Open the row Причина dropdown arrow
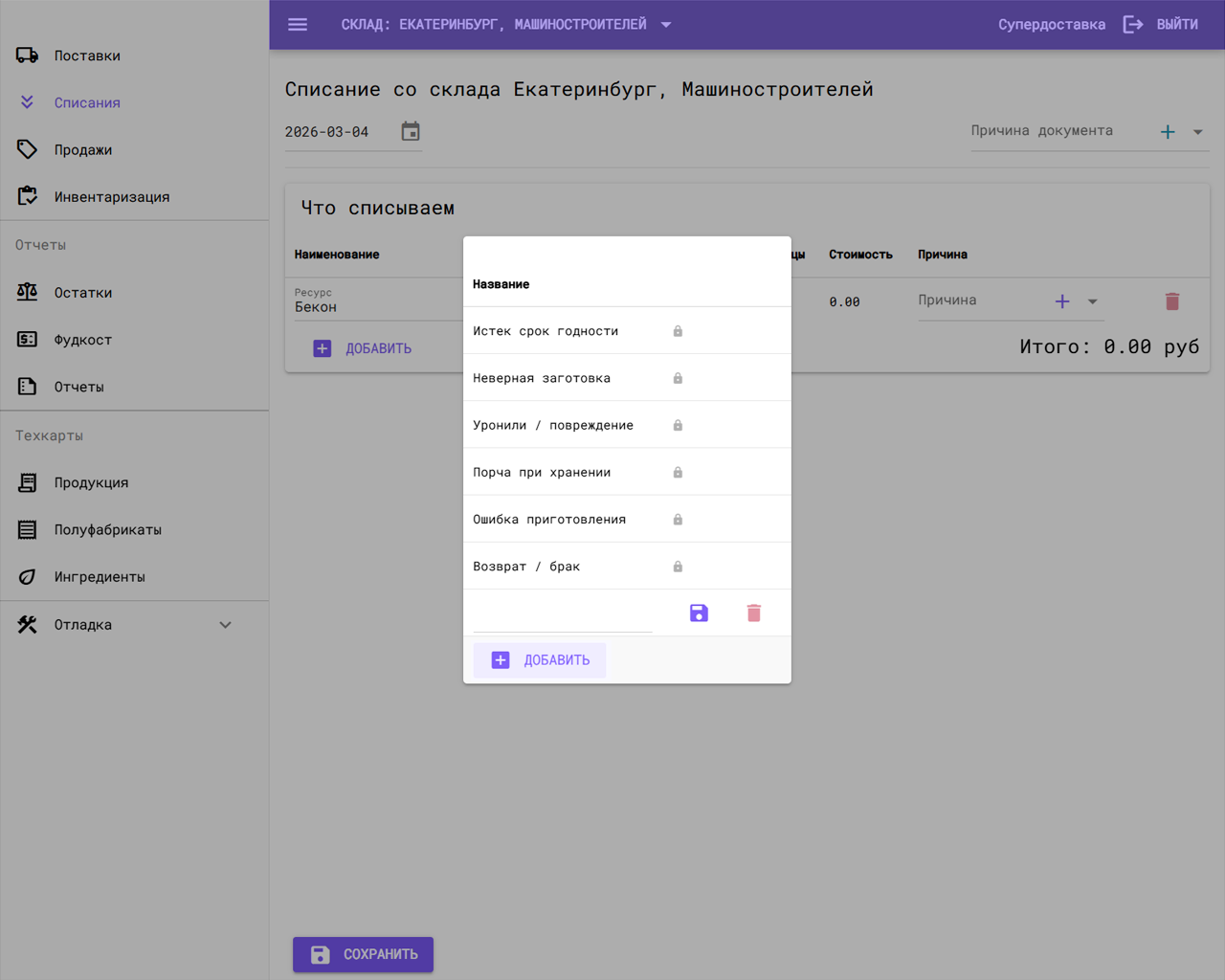The width and height of the screenshot is (1225, 980). (1092, 301)
